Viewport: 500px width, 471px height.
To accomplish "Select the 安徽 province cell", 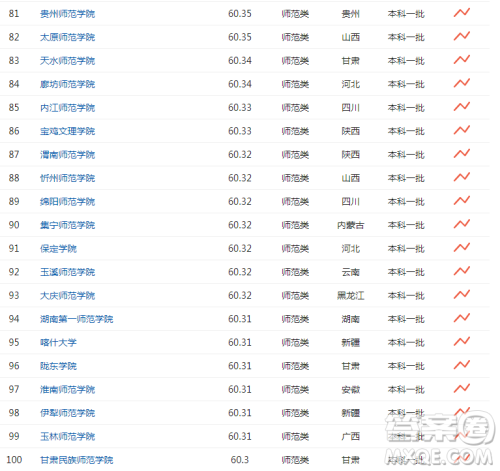I will click(x=350, y=390).
